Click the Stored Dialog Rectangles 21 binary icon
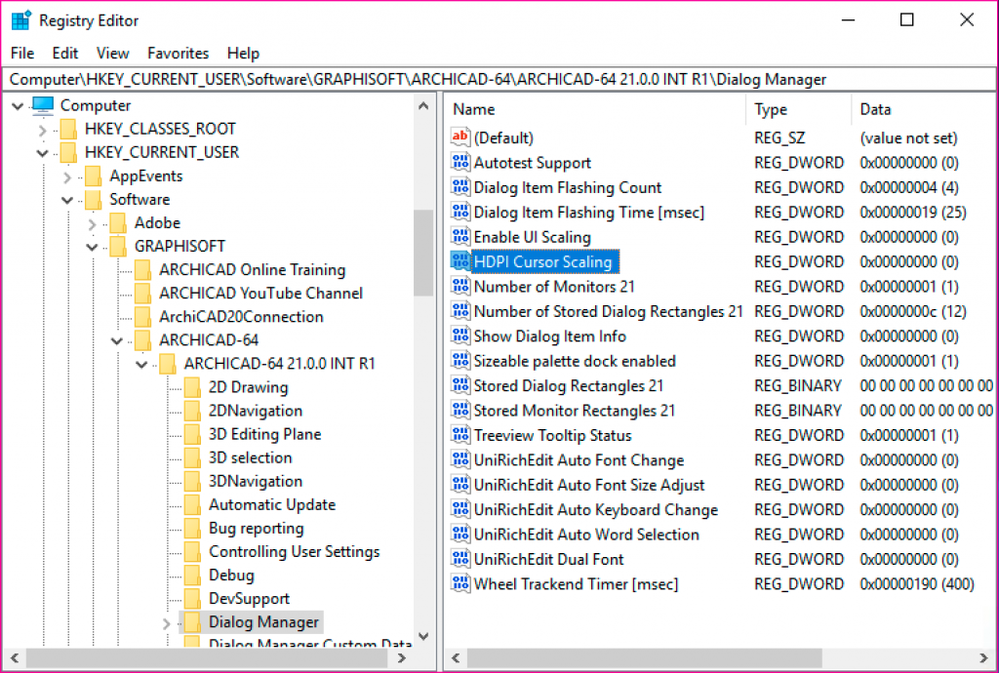Image resolution: width=999 pixels, height=673 pixels. [460, 386]
